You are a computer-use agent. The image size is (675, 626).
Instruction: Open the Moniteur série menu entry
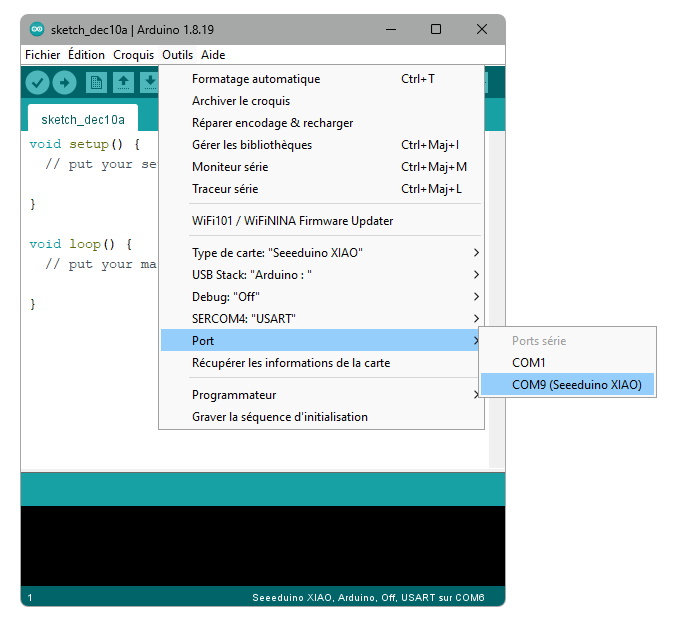[x=230, y=167]
